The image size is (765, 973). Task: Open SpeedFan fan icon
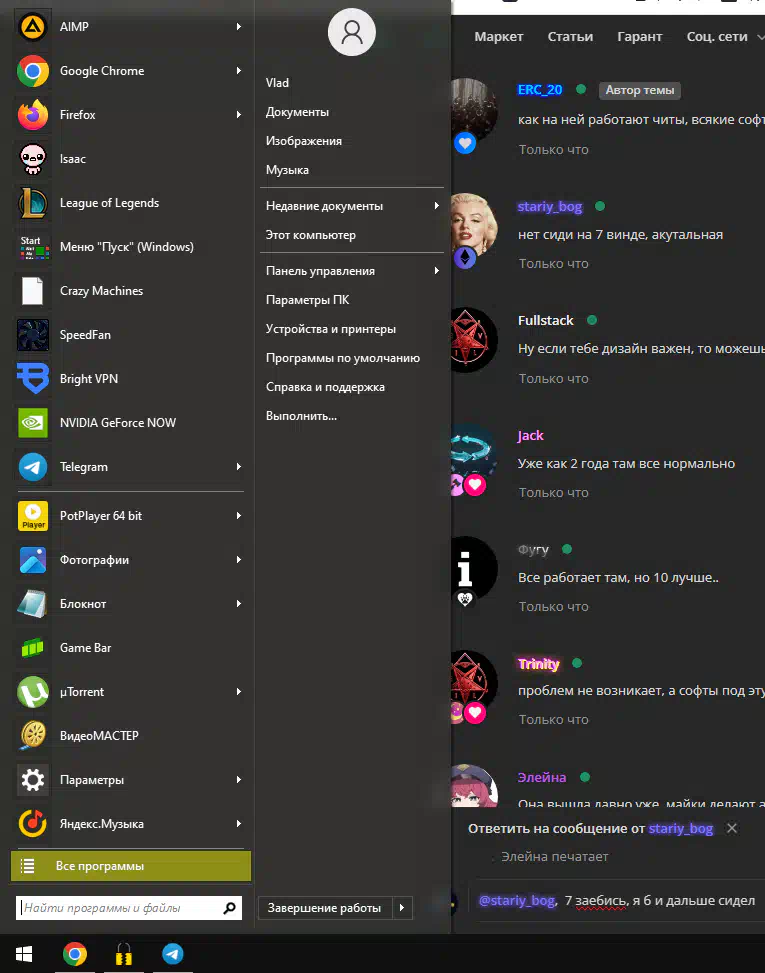[x=32, y=335]
